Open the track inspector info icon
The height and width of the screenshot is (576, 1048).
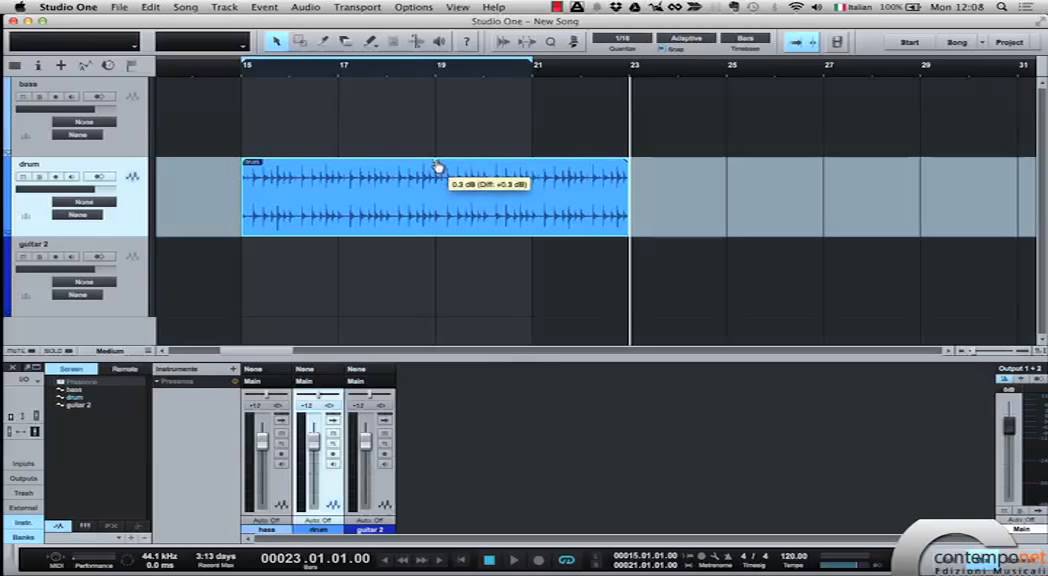tap(37, 65)
